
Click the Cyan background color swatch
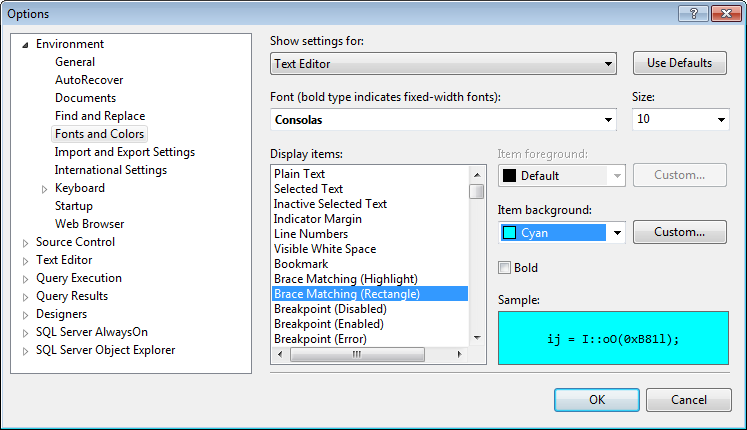[x=509, y=233]
